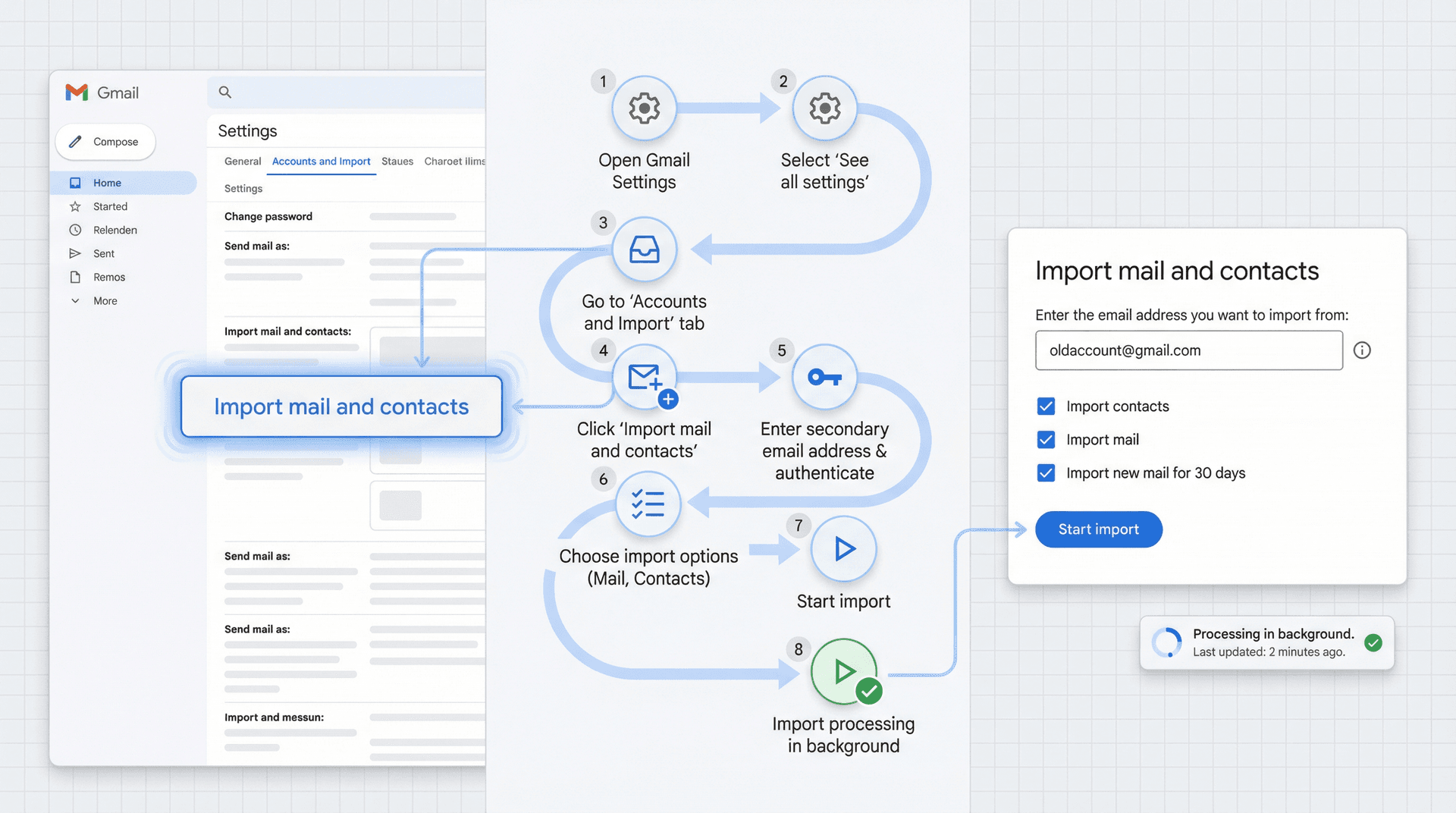The image size is (1456, 813).
Task: Disable the Import mail checkbox
Action: pos(1046,439)
